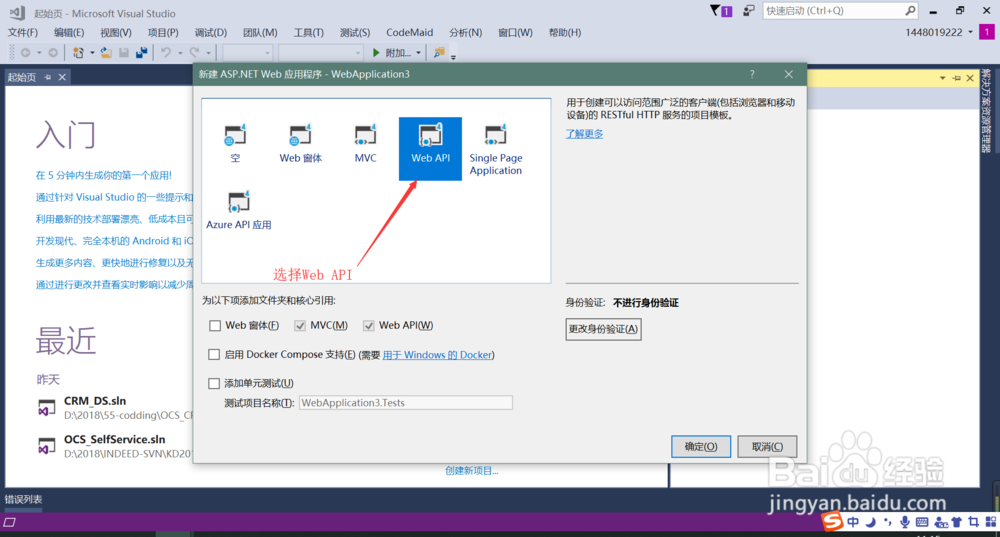This screenshot has width=1000, height=537.
Task: Open the 了解更多 link
Action: 584,134
